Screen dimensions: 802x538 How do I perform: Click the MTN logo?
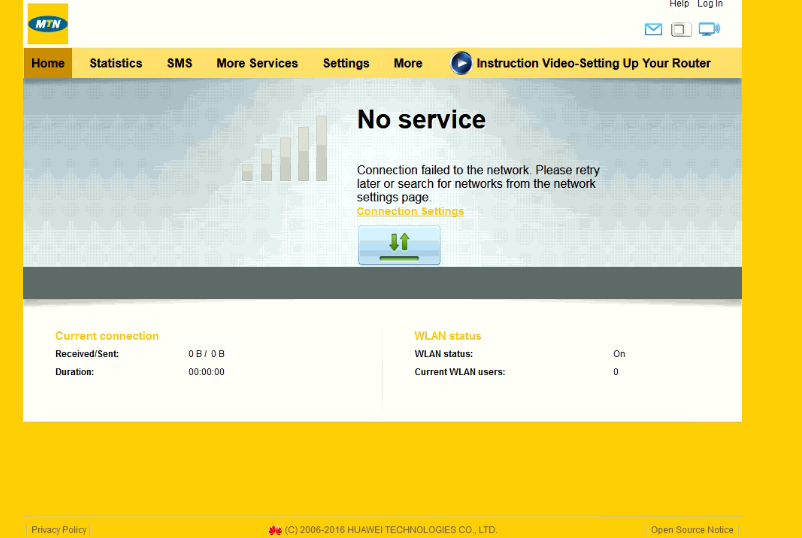point(48,24)
